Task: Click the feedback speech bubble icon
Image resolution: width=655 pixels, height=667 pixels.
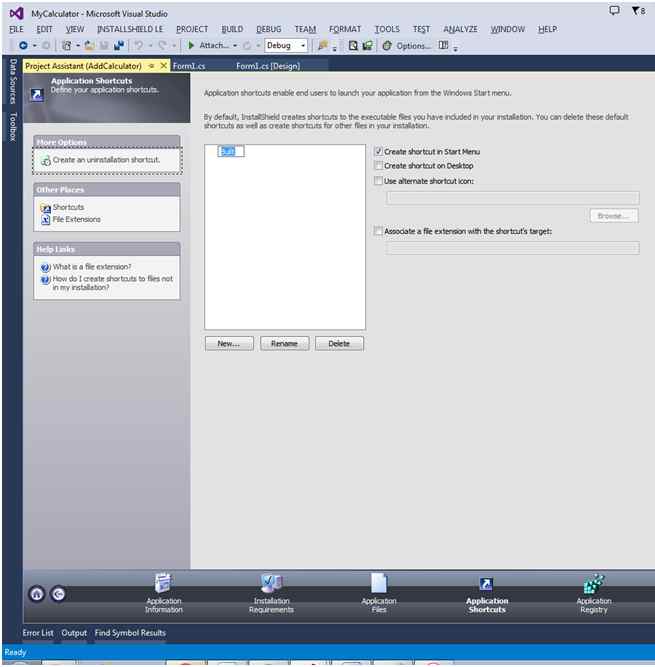Action: click(x=614, y=11)
